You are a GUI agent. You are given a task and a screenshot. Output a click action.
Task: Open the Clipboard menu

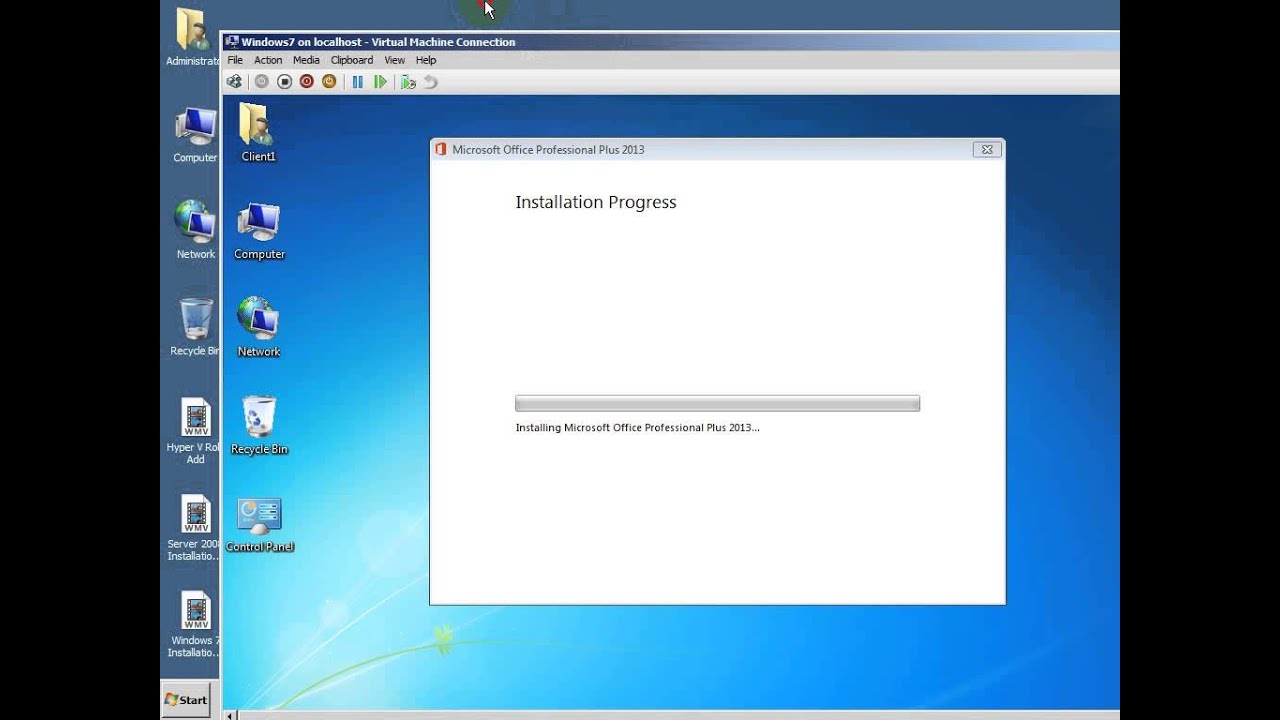(352, 60)
